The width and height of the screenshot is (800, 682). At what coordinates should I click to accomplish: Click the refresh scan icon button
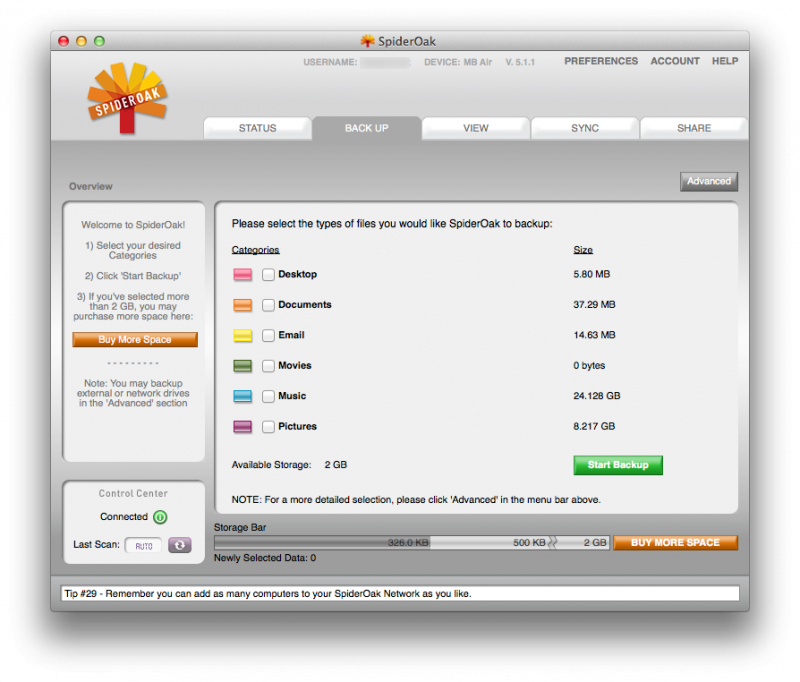click(180, 545)
